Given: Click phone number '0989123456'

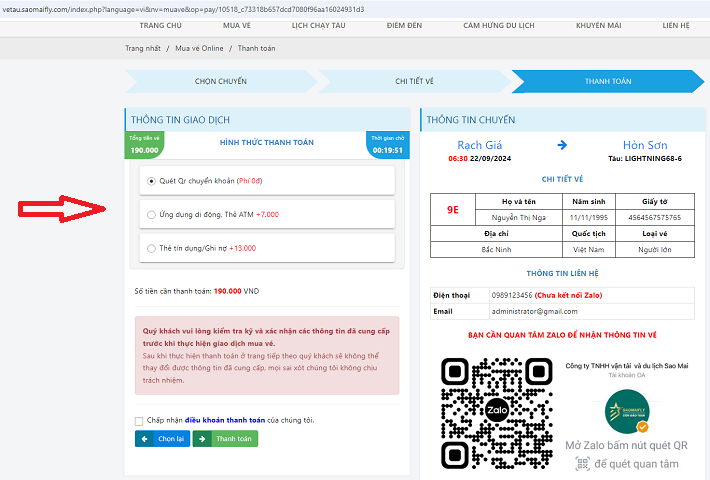Looking at the screenshot, I should [512, 295].
